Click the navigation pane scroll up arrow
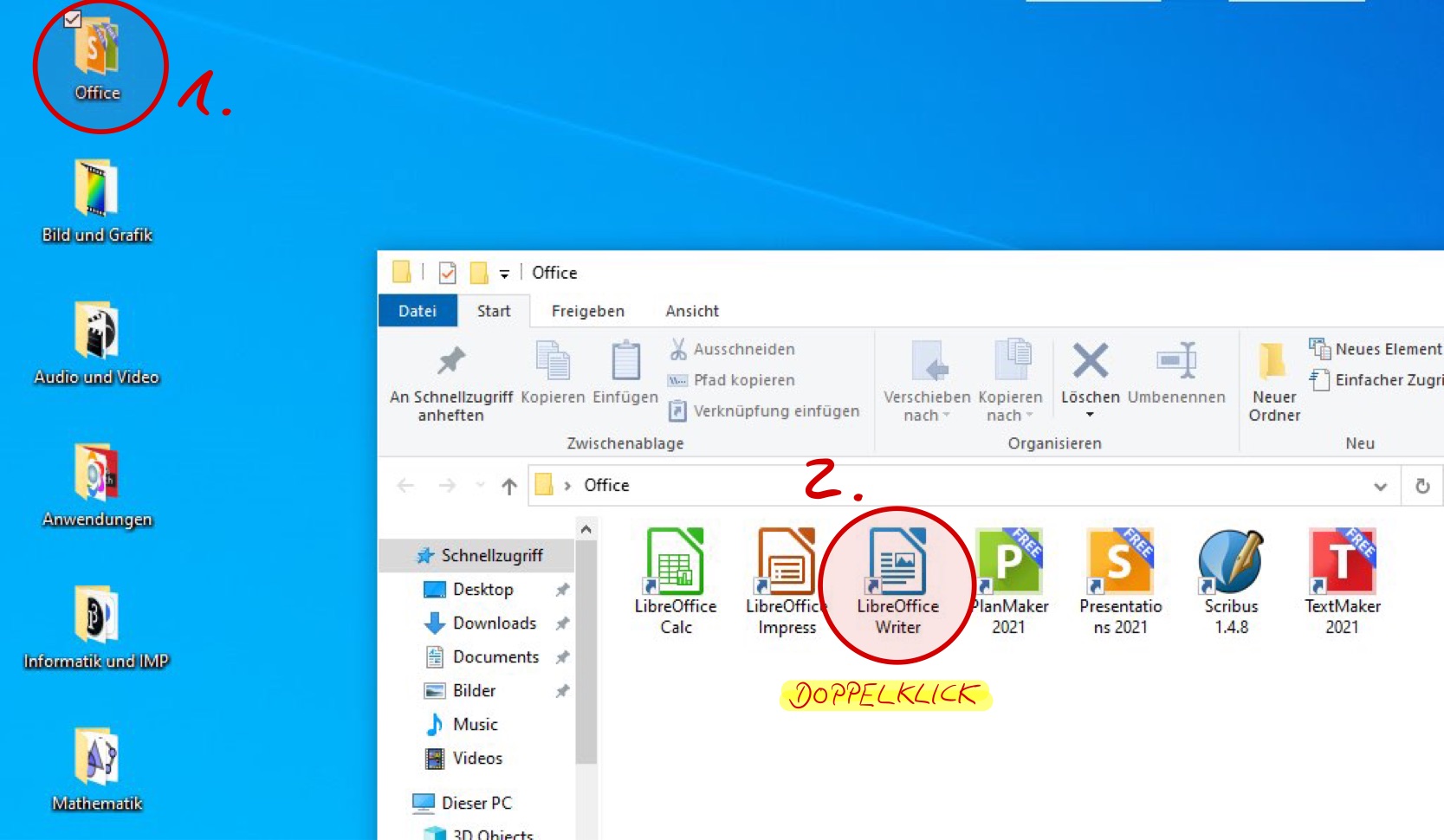Viewport: 1444px width, 840px height. point(586,529)
